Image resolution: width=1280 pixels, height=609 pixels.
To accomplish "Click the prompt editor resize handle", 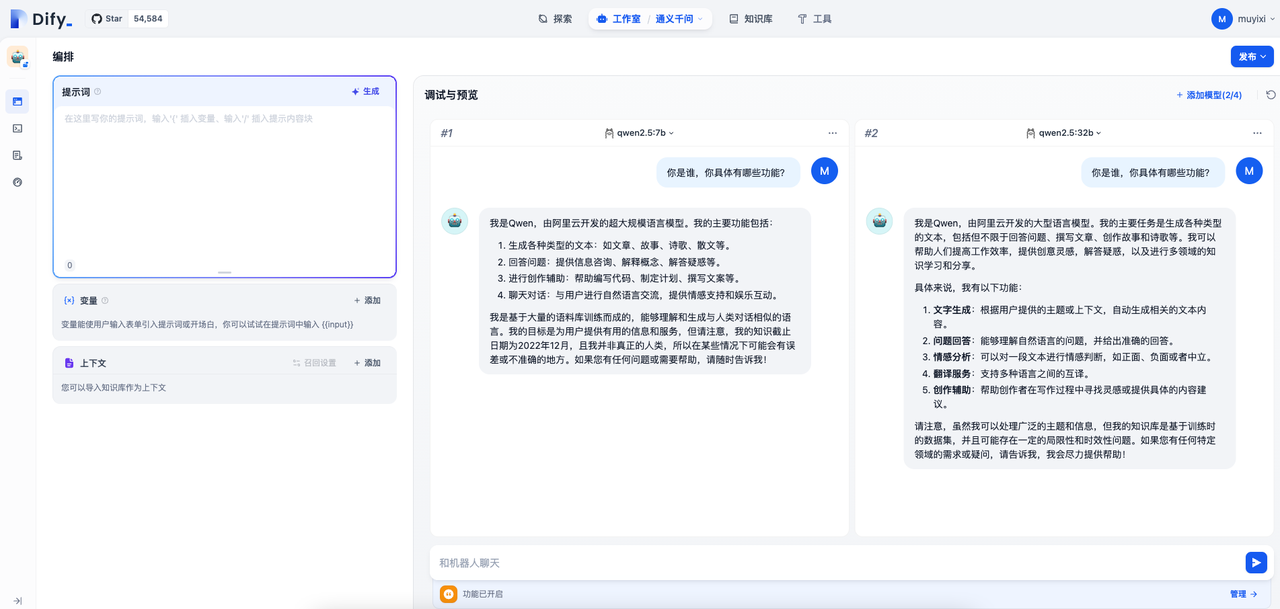I will [x=224, y=272].
